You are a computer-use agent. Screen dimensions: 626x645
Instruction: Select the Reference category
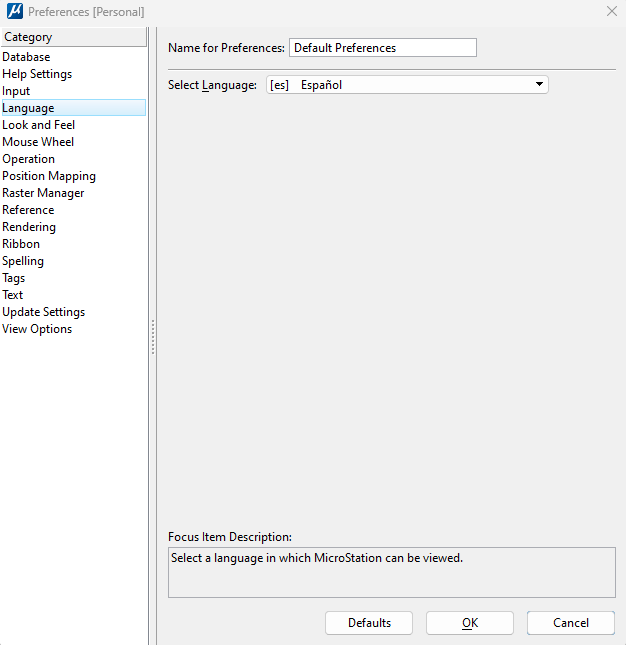pyautogui.click(x=74, y=210)
